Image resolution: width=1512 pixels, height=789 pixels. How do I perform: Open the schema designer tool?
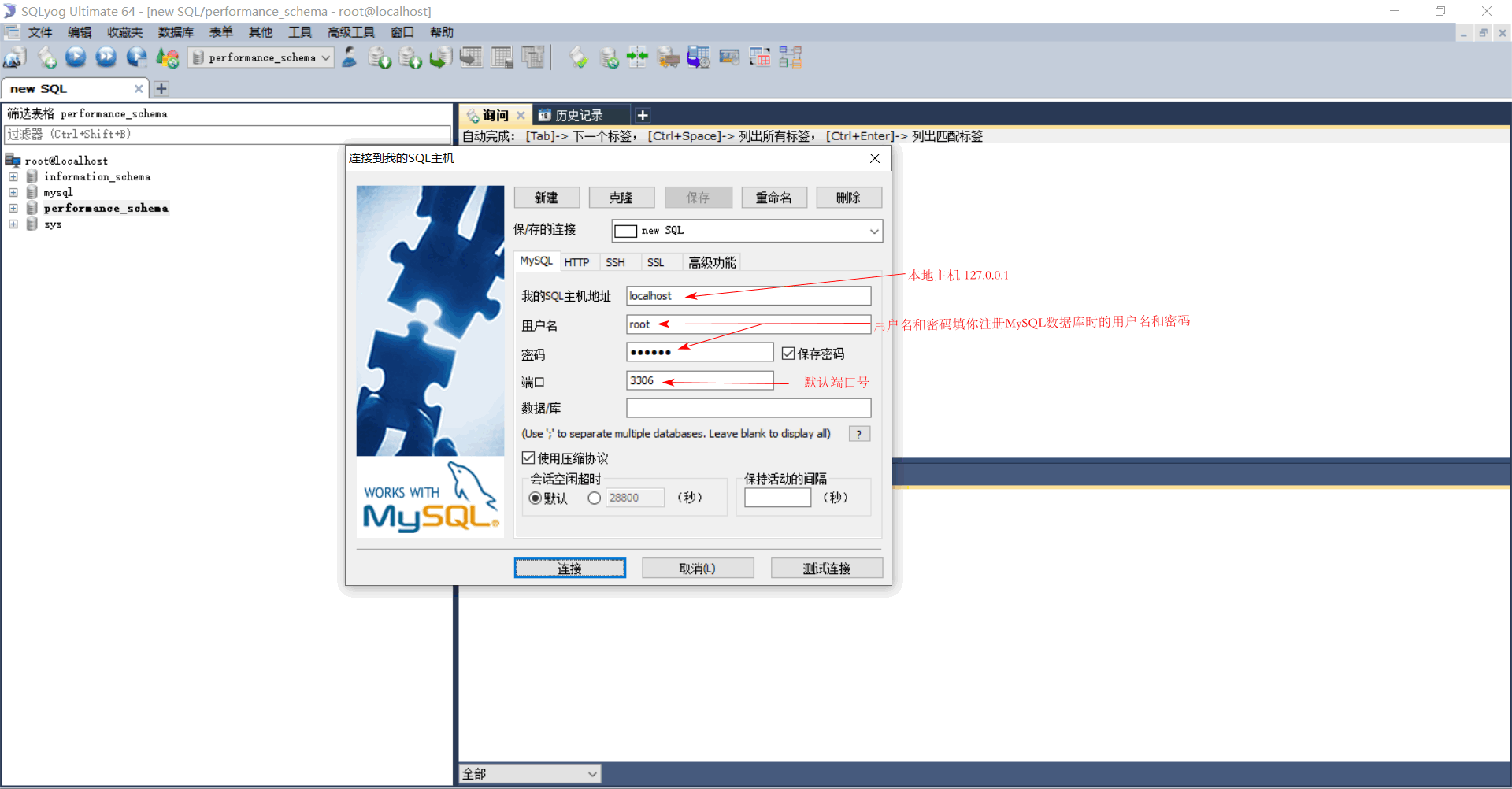[x=790, y=57]
